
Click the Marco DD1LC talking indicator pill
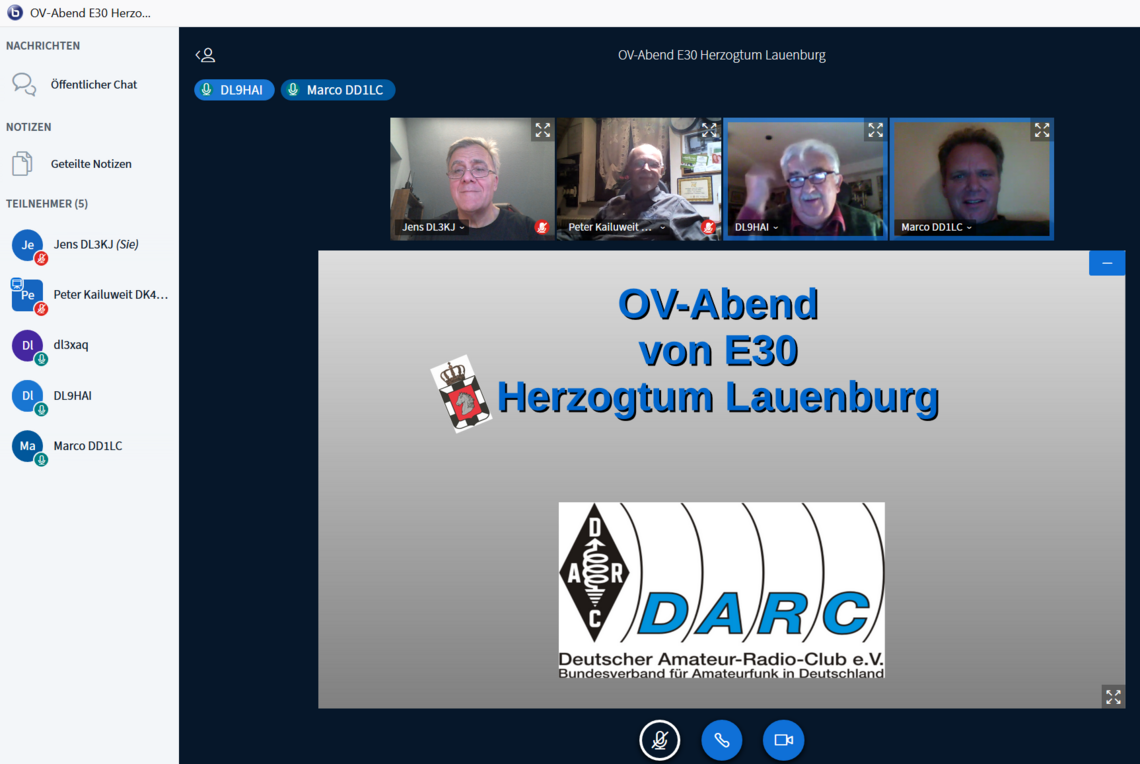click(x=337, y=90)
